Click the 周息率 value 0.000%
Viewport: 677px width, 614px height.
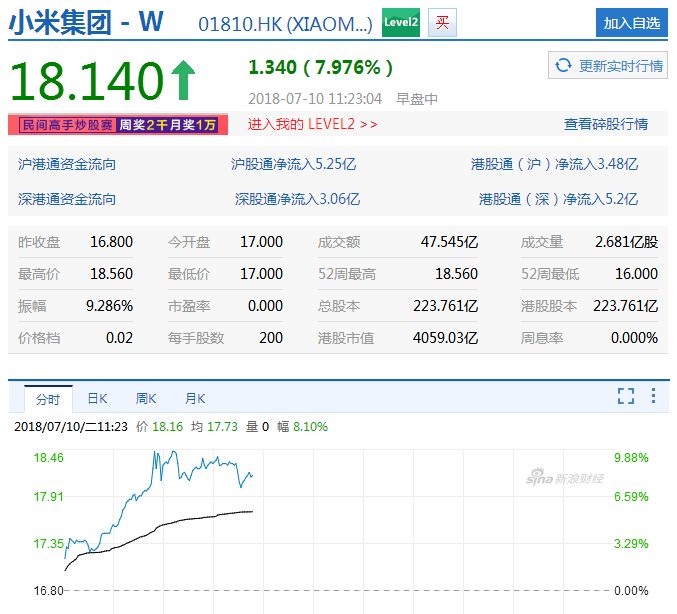tap(634, 338)
